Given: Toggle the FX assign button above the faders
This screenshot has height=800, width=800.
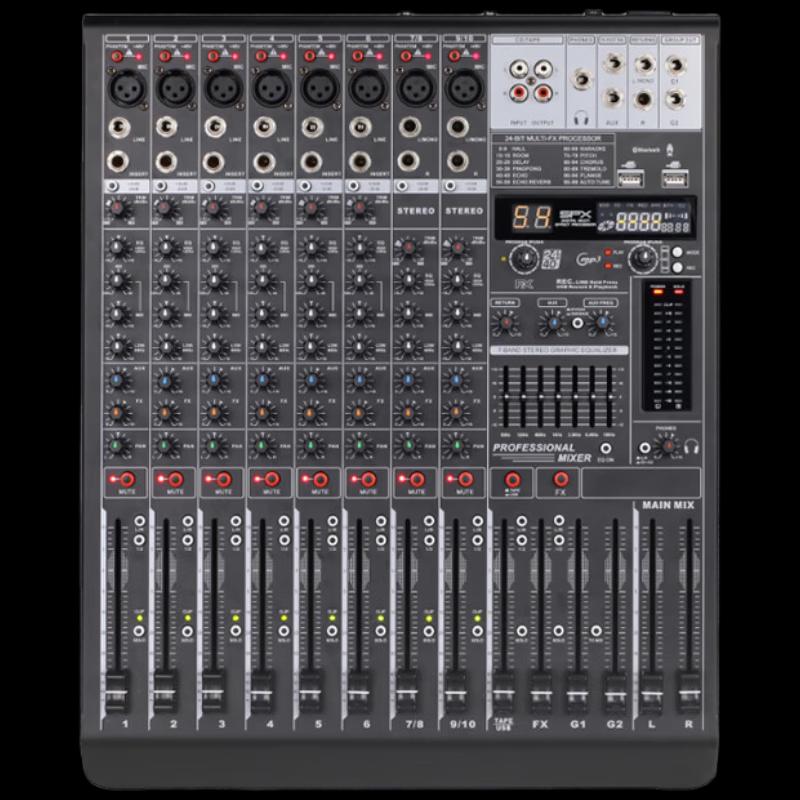Looking at the screenshot, I should pos(560,477).
